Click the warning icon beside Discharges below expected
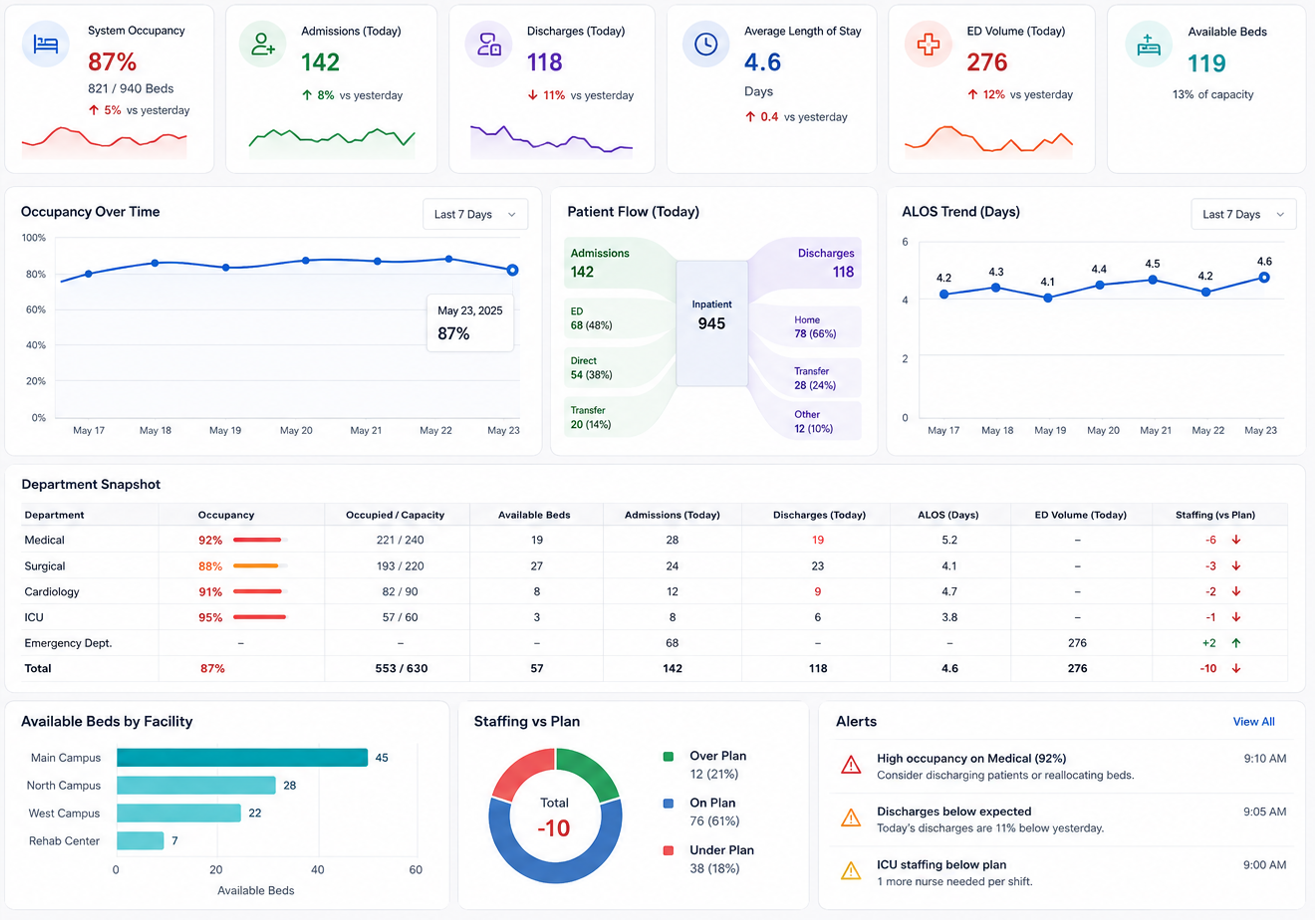Screen dimensions: 1315x920 pos(851,818)
